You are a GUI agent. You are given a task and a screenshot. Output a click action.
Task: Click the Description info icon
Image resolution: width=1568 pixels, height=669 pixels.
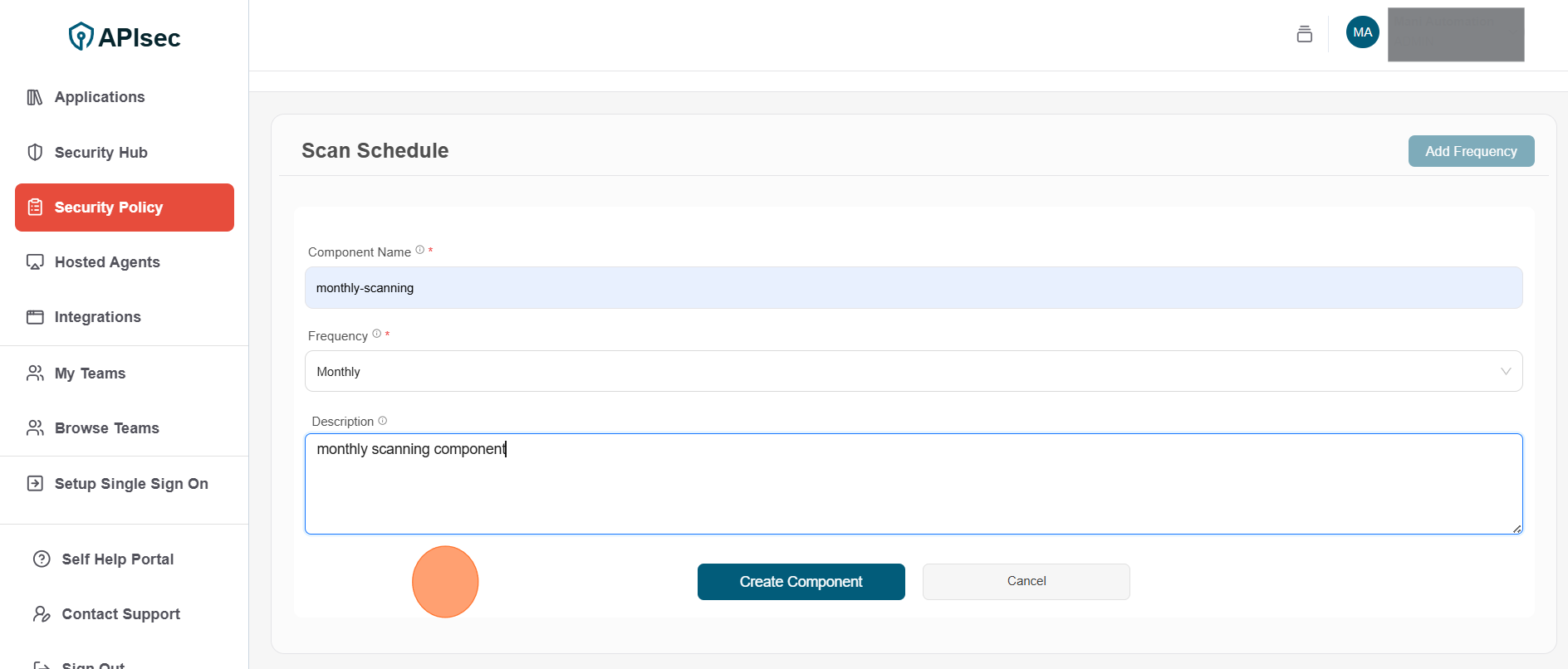[383, 421]
